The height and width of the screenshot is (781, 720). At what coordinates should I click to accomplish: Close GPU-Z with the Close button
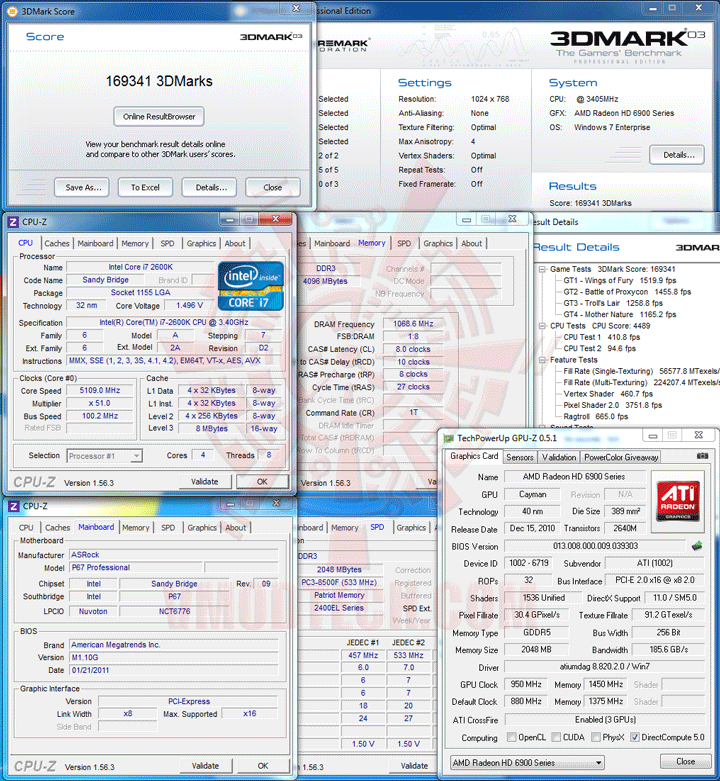(685, 762)
